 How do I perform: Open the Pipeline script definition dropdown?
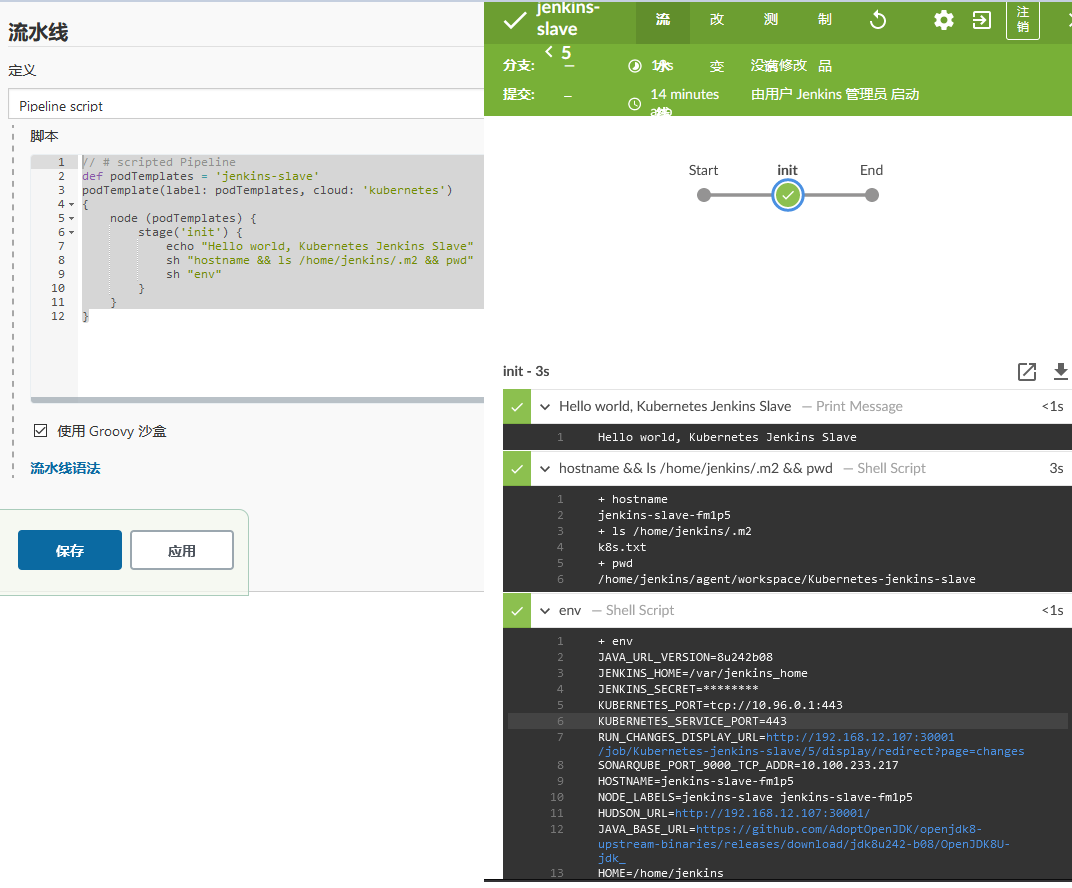pyautogui.click(x=246, y=104)
